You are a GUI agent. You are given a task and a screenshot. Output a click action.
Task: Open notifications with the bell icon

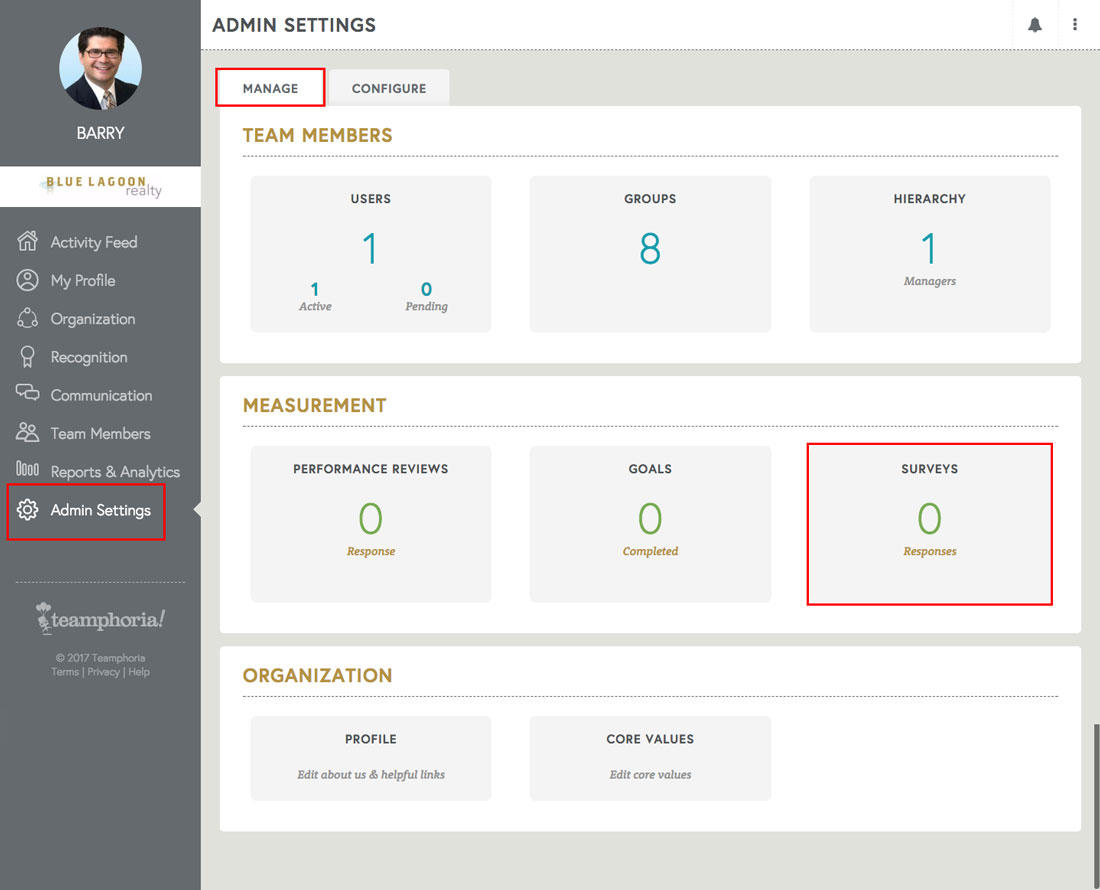coord(1035,24)
